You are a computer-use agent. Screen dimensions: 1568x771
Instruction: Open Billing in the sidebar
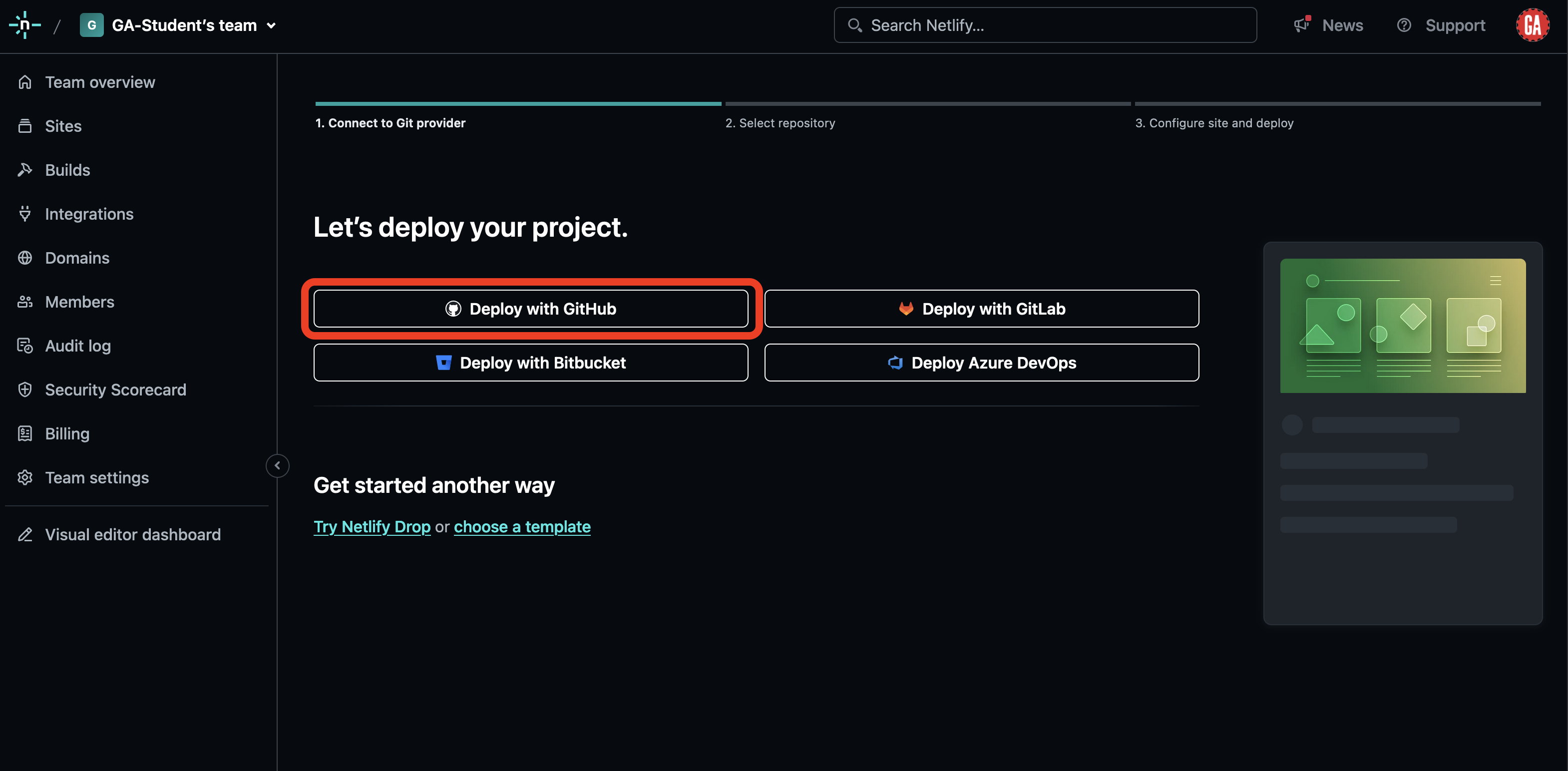(x=67, y=434)
